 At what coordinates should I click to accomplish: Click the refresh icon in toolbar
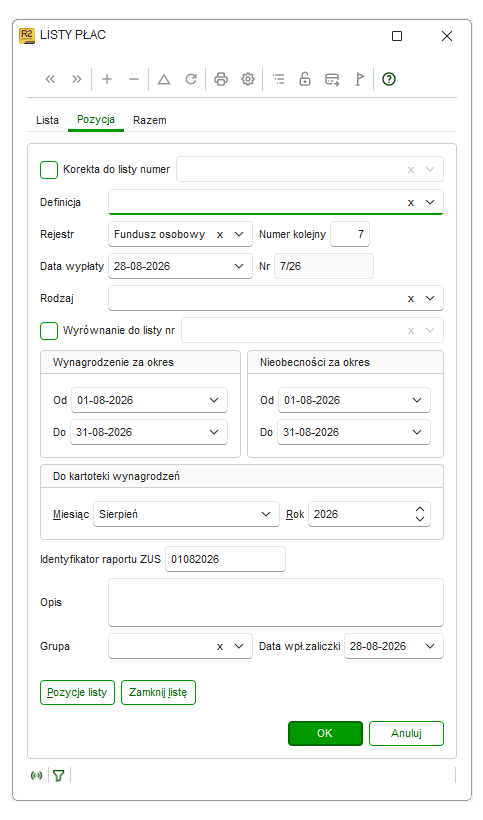point(191,79)
